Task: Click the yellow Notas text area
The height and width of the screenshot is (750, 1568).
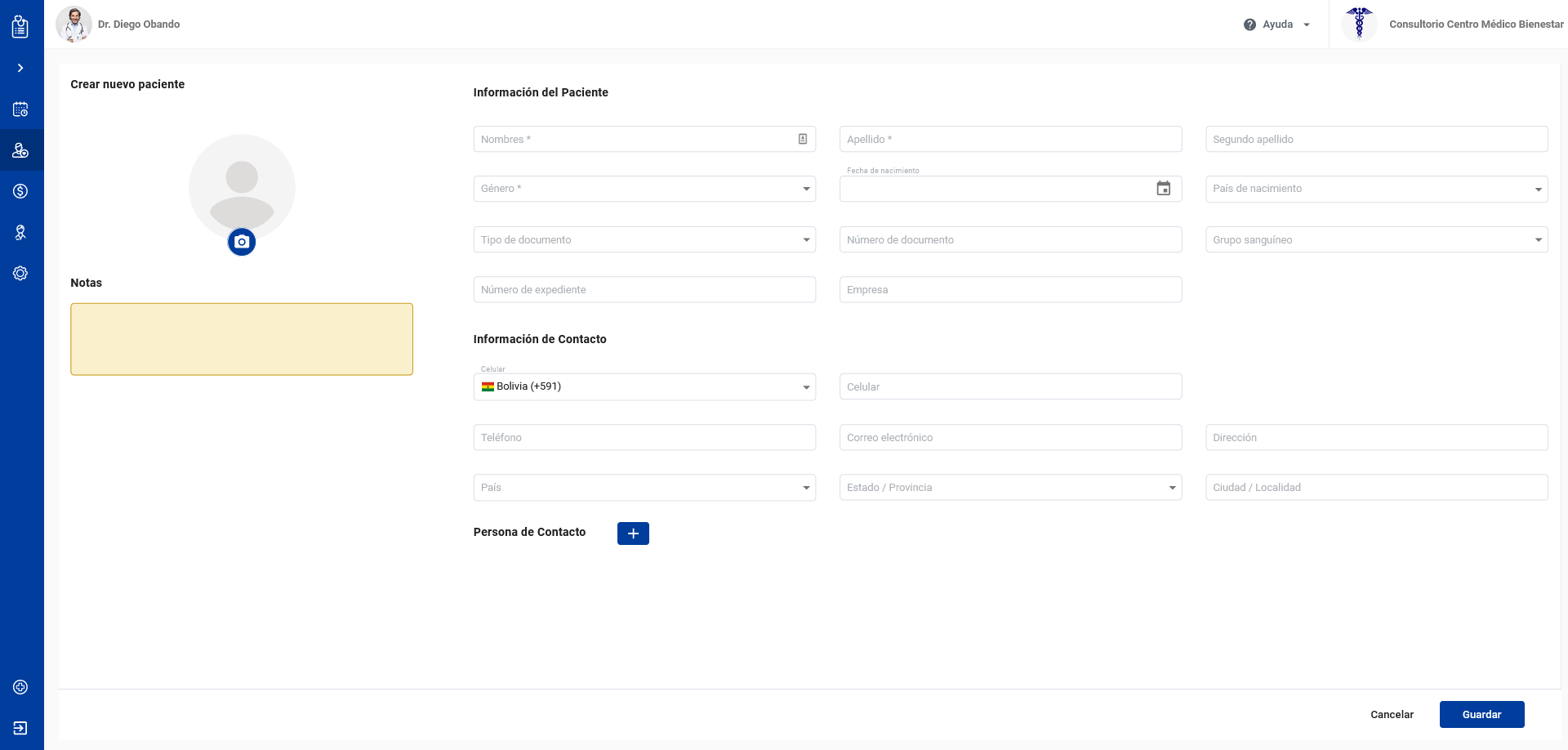Action: pyautogui.click(x=242, y=339)
